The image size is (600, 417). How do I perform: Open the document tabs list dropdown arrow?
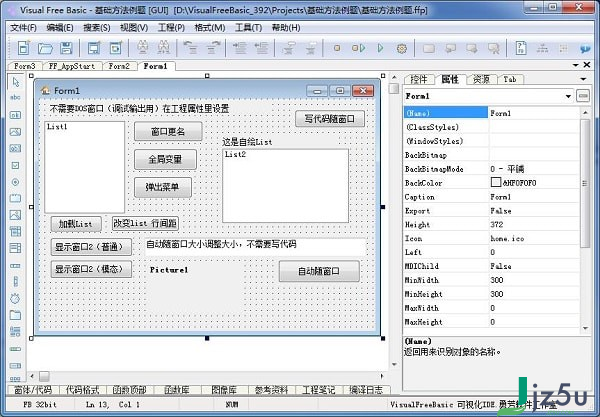tap(576, 65)
